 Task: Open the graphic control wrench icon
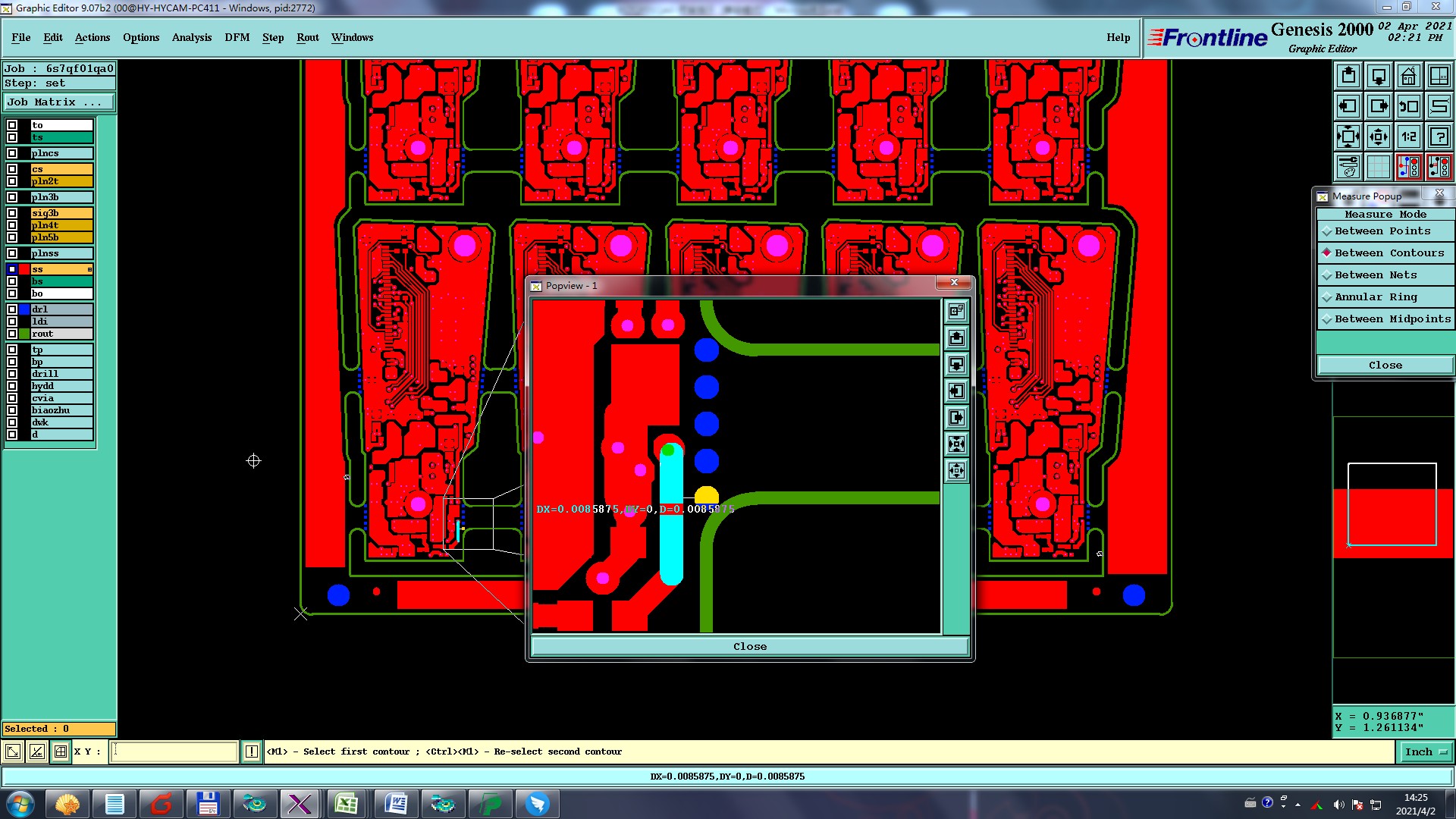tap(1348, 167)
